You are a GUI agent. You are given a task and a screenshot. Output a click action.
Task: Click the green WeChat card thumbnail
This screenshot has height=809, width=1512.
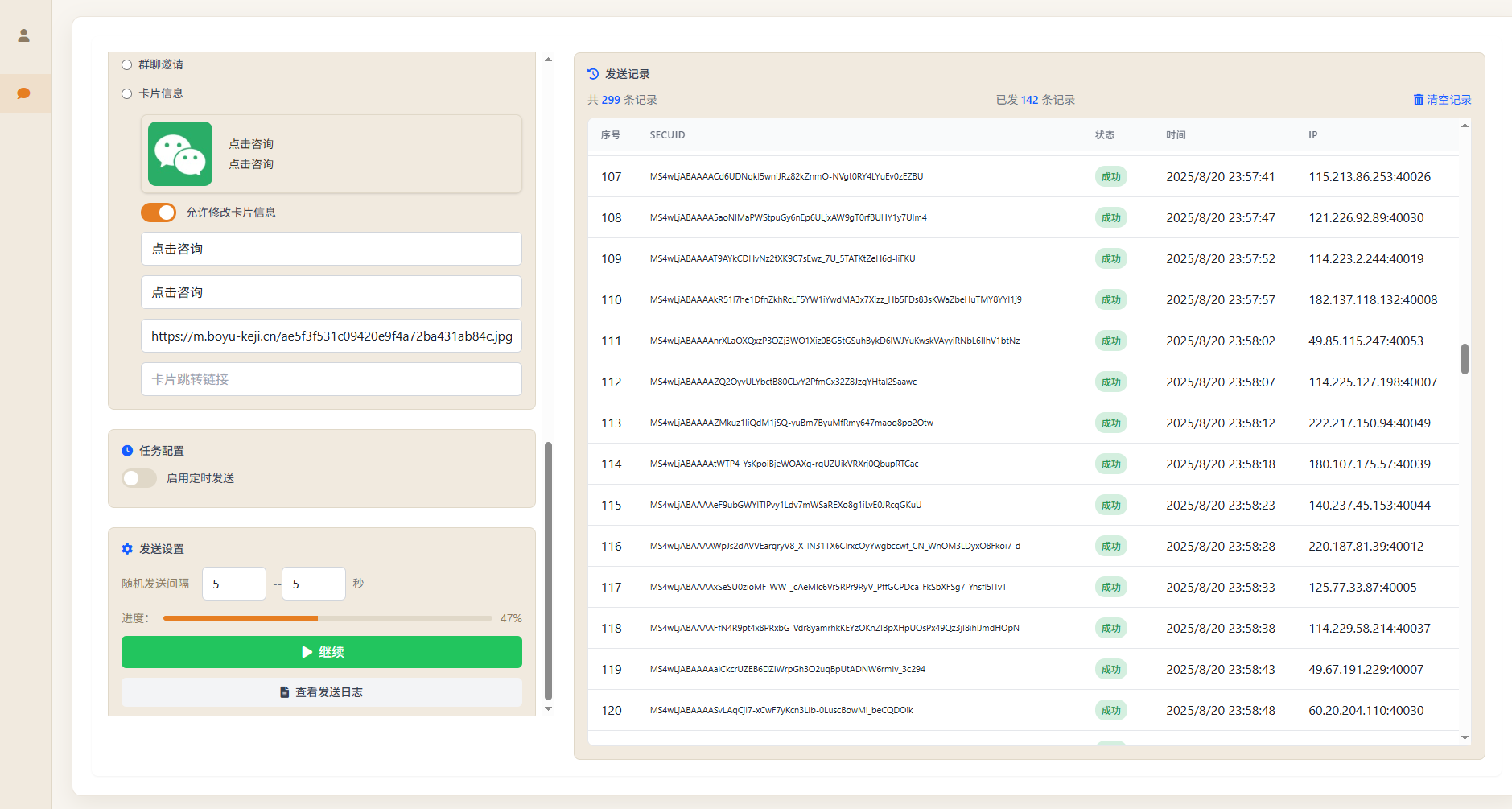[x=180, y=154]
